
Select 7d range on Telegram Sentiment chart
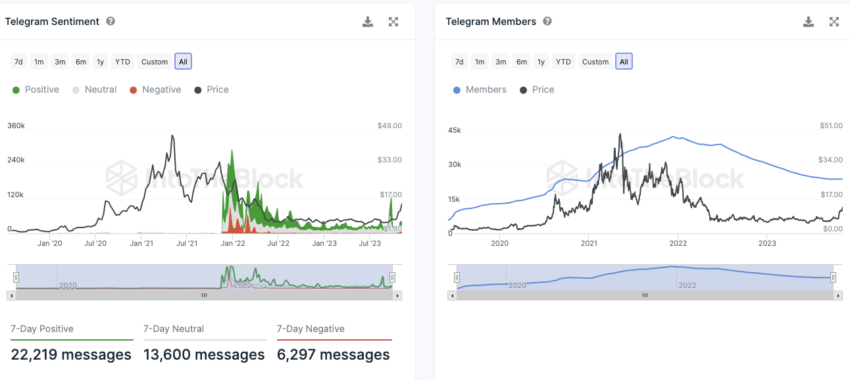click(x=18, y=62)
